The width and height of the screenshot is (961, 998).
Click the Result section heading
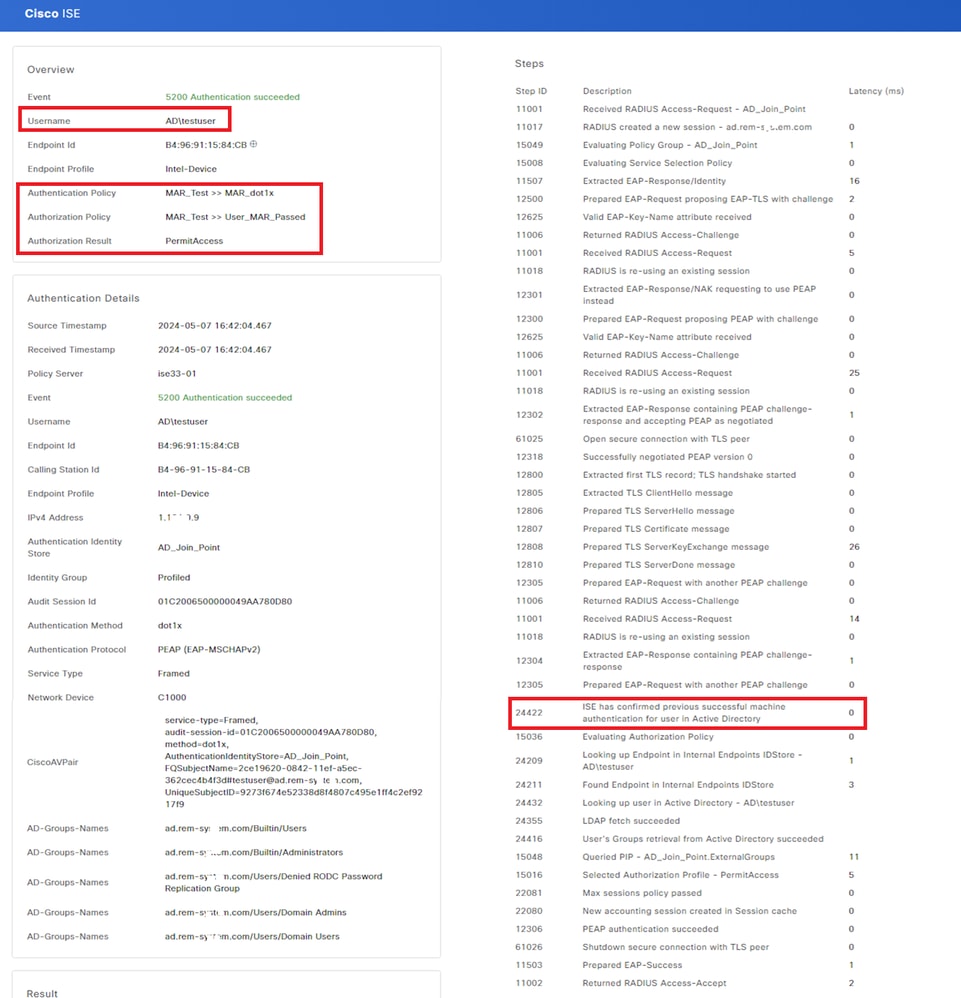42,993
